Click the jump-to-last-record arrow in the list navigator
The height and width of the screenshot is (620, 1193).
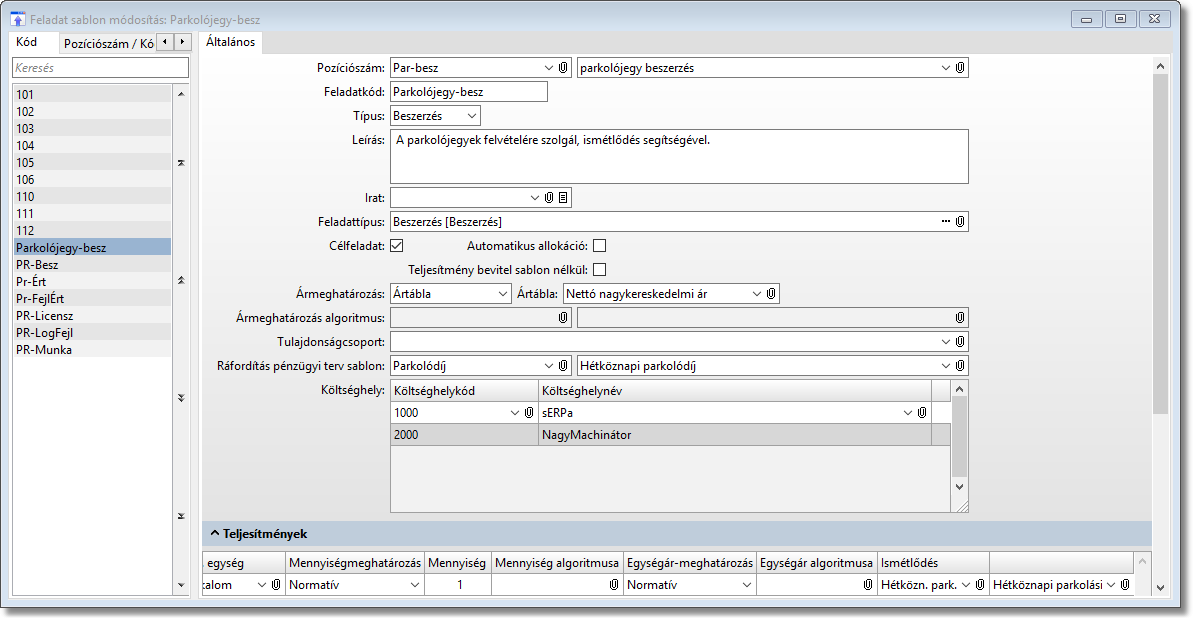[x=181, y=516]
